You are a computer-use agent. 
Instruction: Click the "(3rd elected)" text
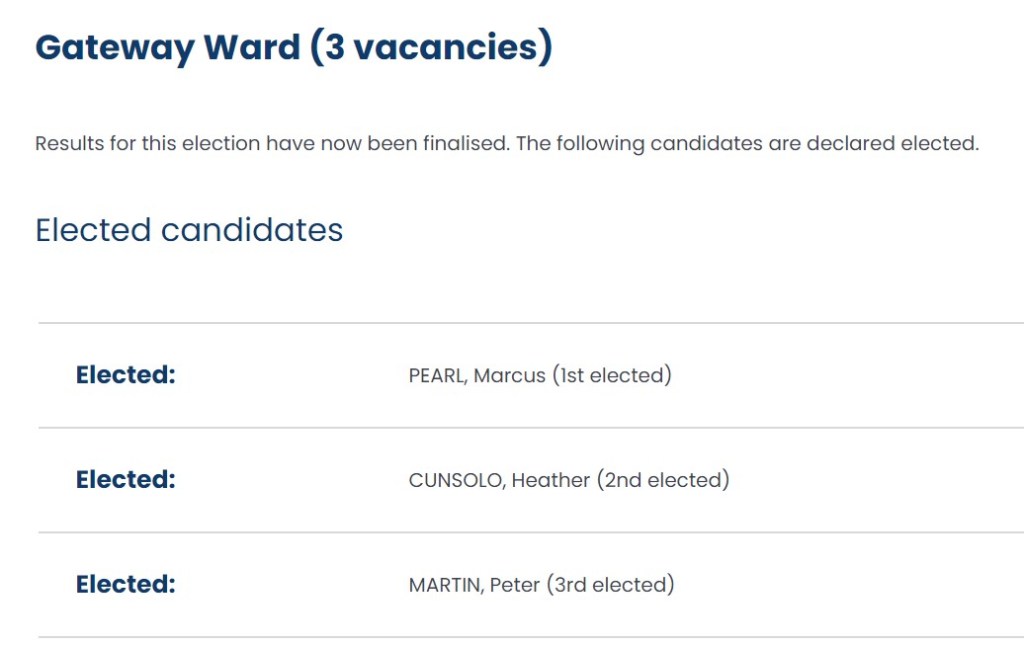tap(610, 585)
